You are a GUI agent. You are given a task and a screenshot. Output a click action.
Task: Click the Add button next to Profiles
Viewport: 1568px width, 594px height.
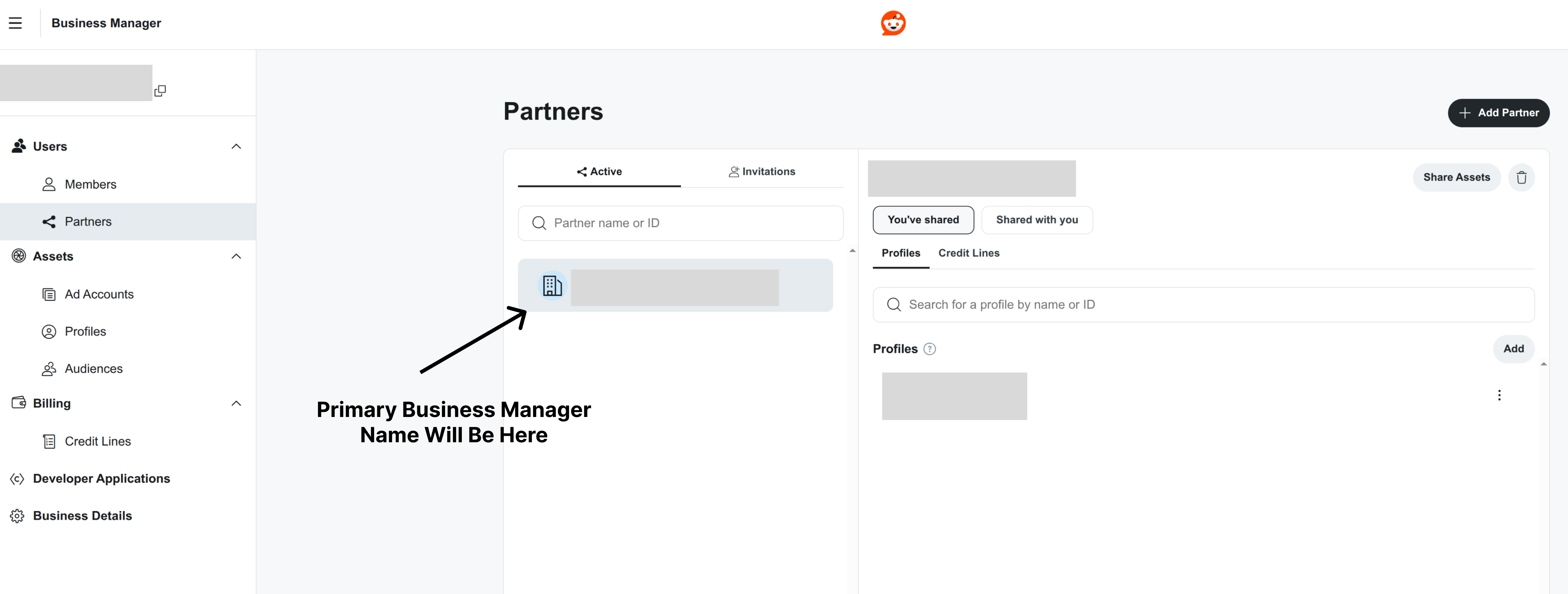pyautogui.click(x=1514, y=349)
